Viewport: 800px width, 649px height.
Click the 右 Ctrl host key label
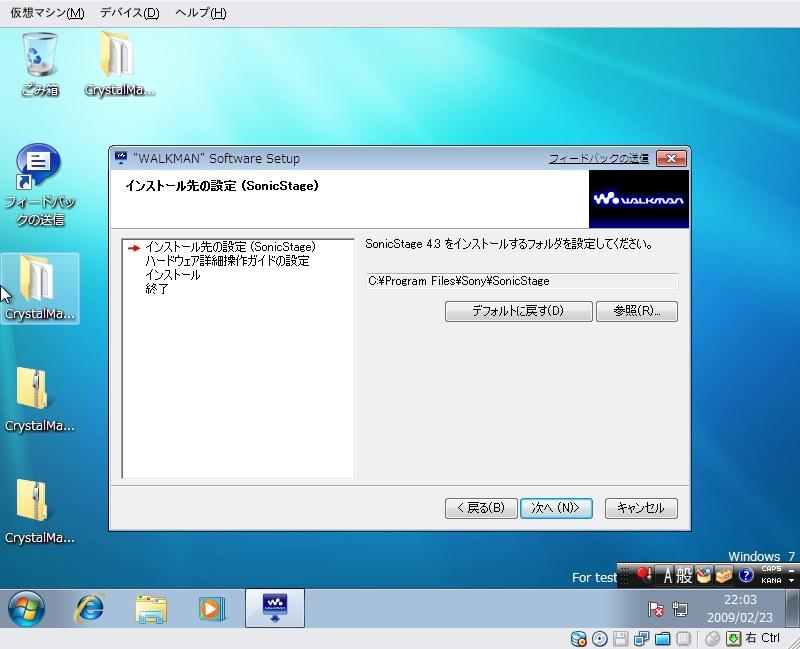click(763, 638)
